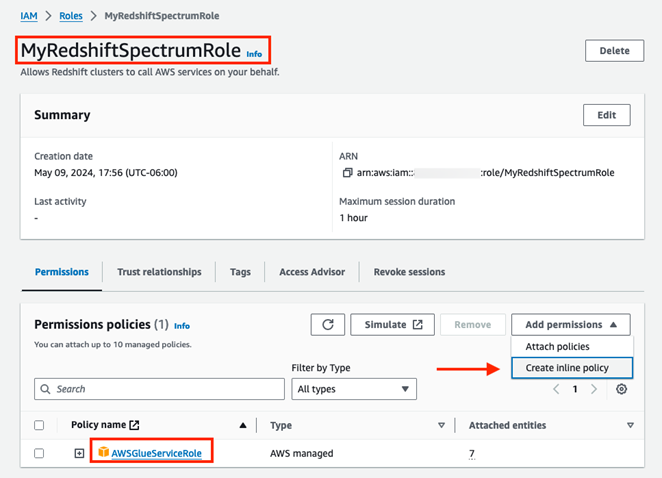662x478 pixels.
Task: Sort by Type column arrow
Action: (441, 425)
